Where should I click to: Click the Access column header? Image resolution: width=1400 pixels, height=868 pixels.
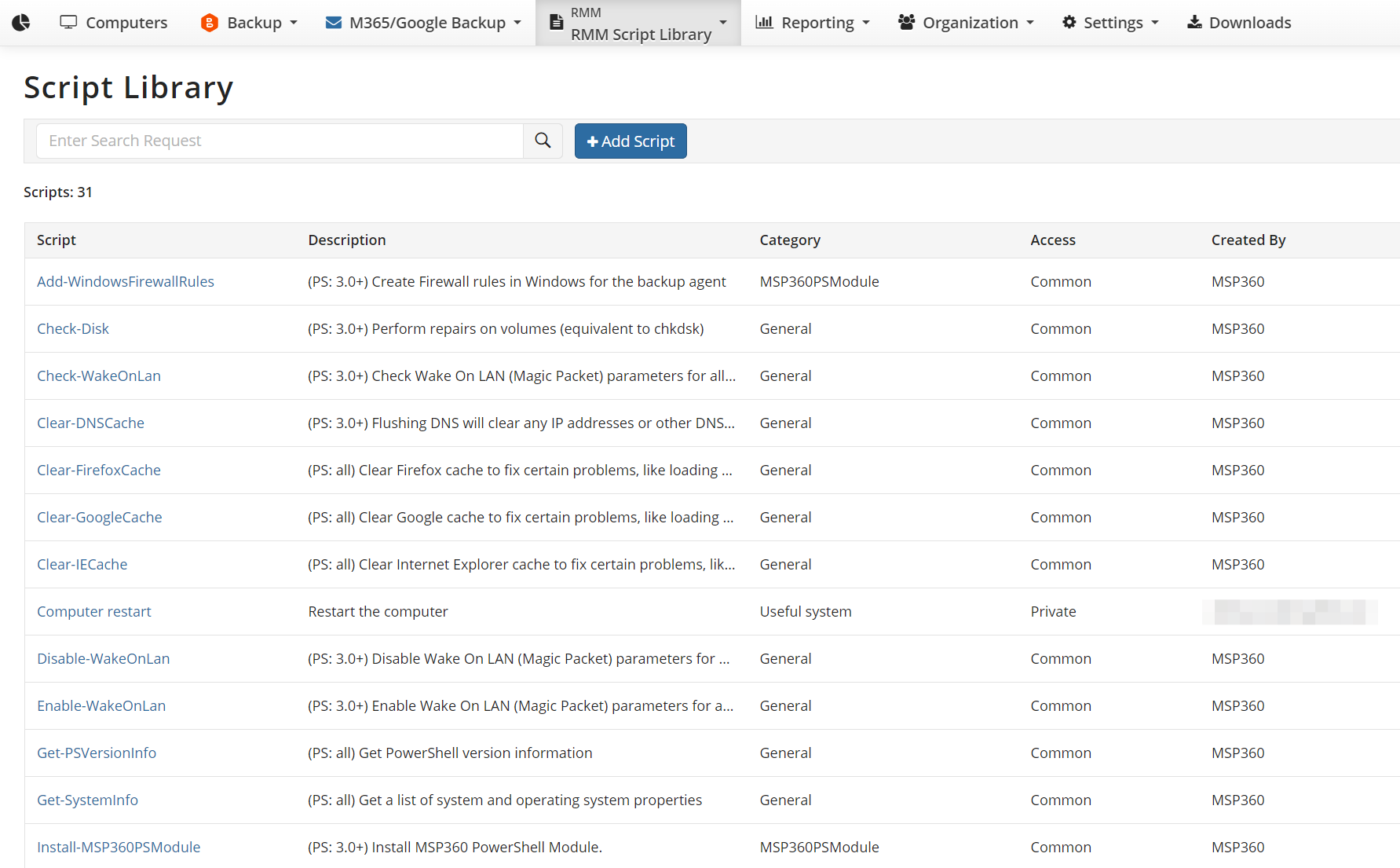click(x=1053, y=240)
